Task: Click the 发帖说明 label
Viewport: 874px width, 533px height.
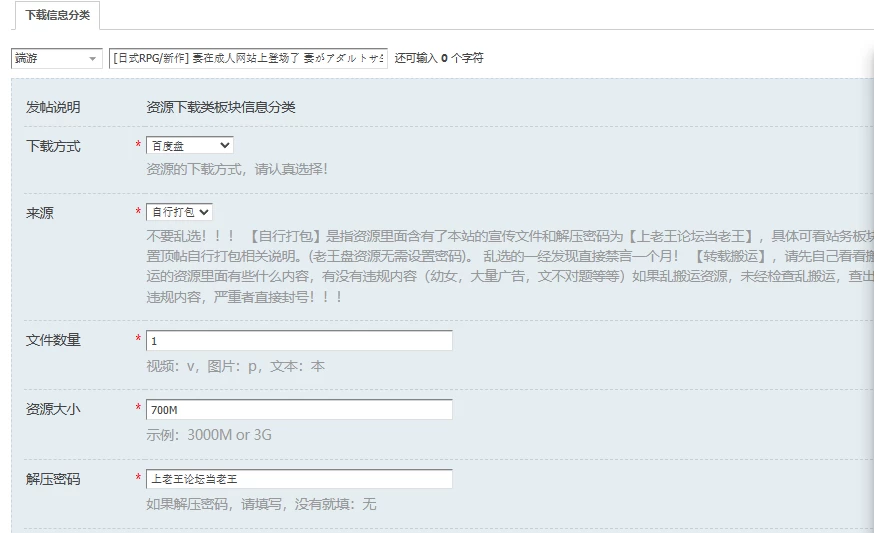Action: [53, 107]
